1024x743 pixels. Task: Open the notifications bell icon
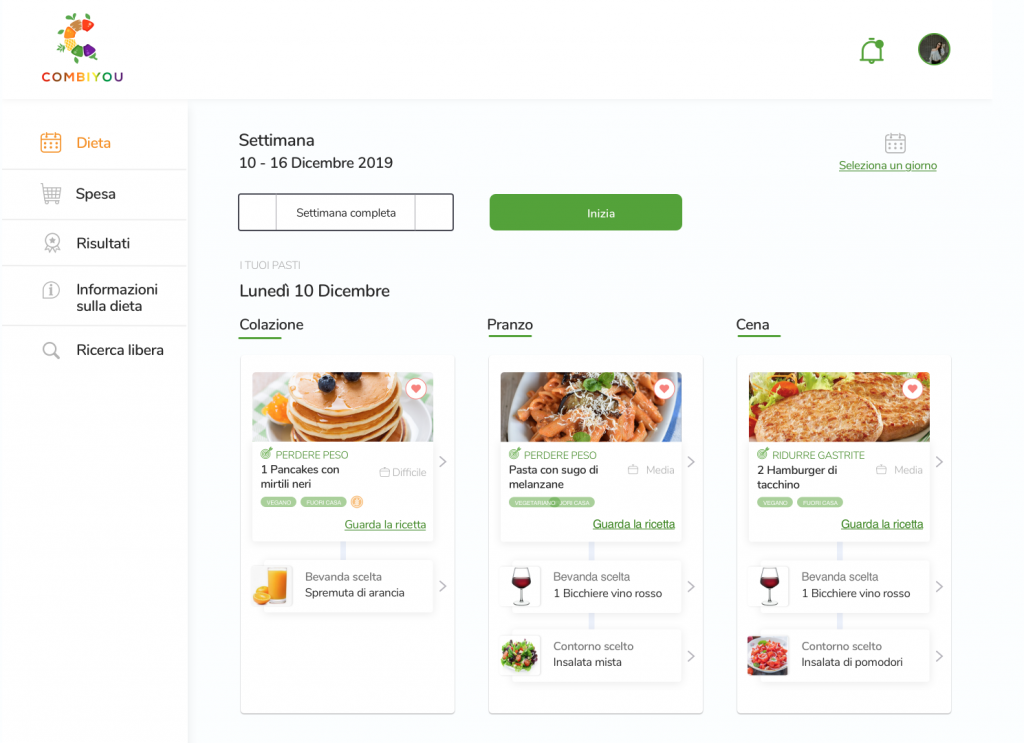click(872, 51)
